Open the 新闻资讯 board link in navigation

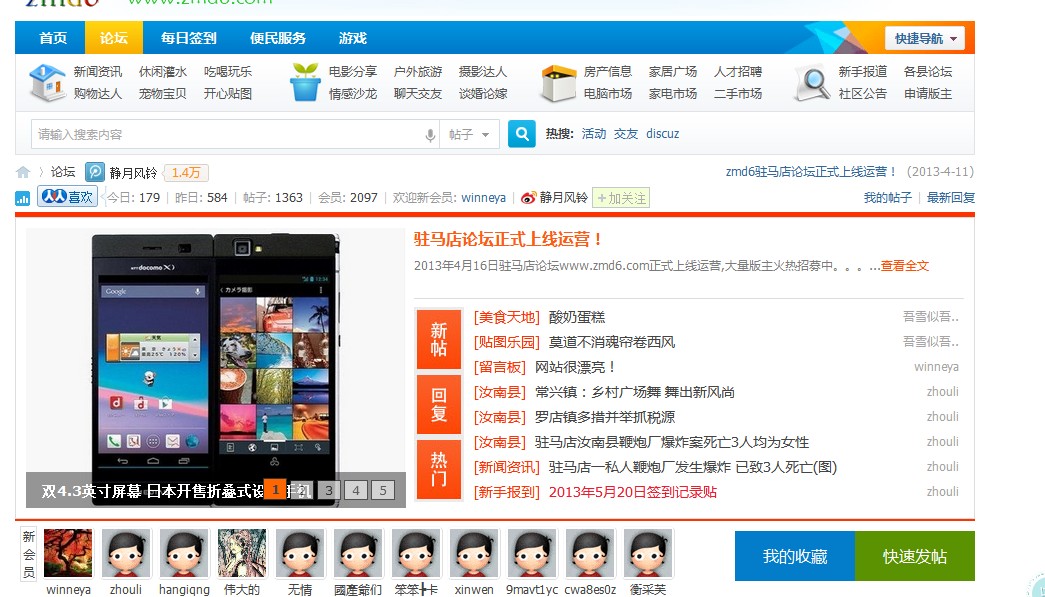coord(98,72)
